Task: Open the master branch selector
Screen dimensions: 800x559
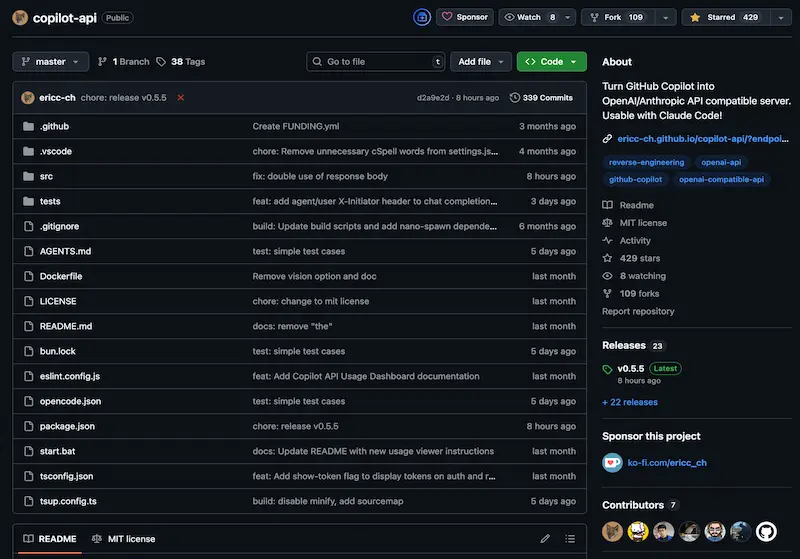Action: coord(51,62)
